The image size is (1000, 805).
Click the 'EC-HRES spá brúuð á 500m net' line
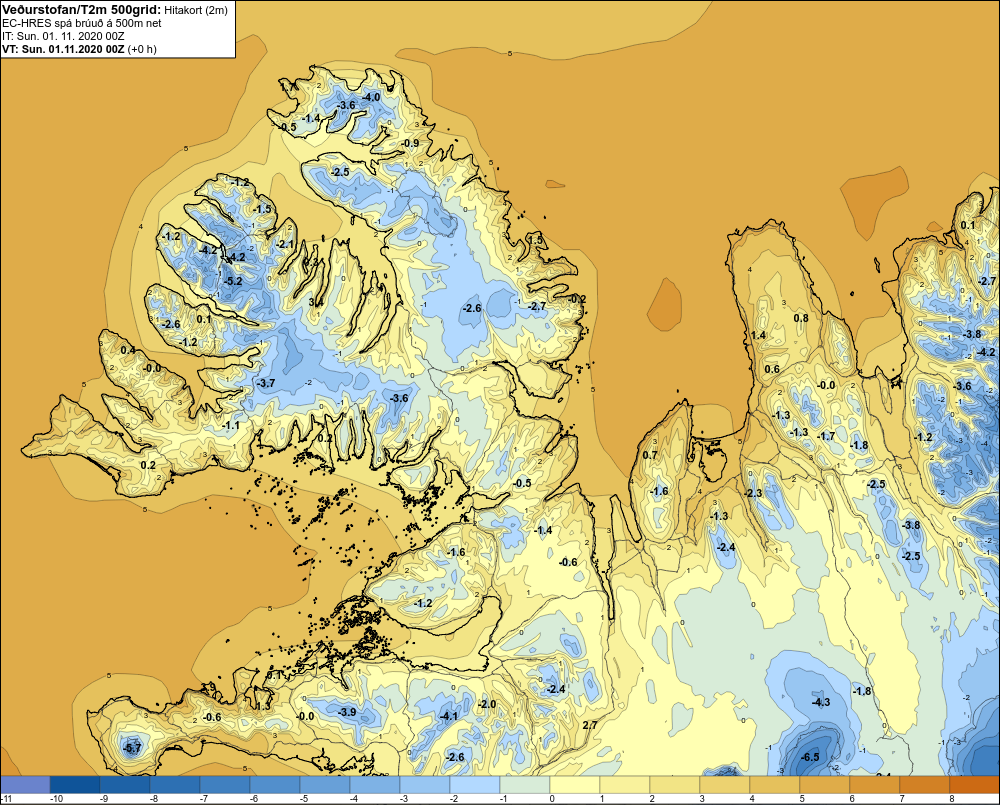click(x=82, y=23)
